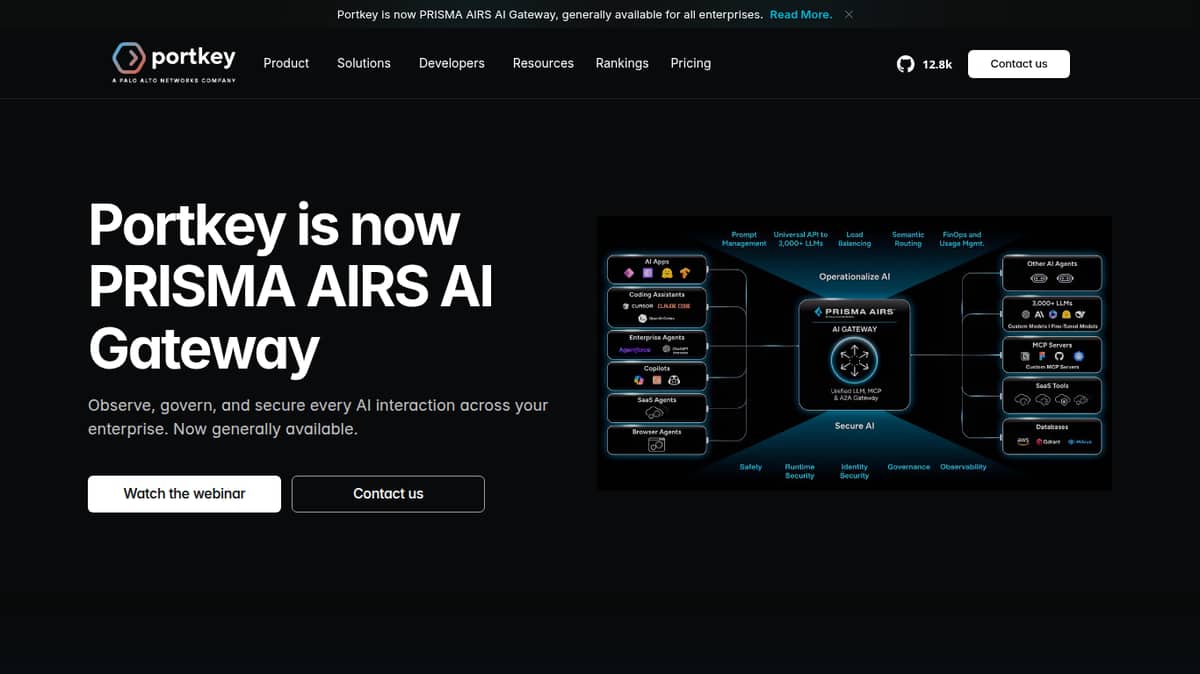Open the GitHub repository icon link

(x=905, y=64)
